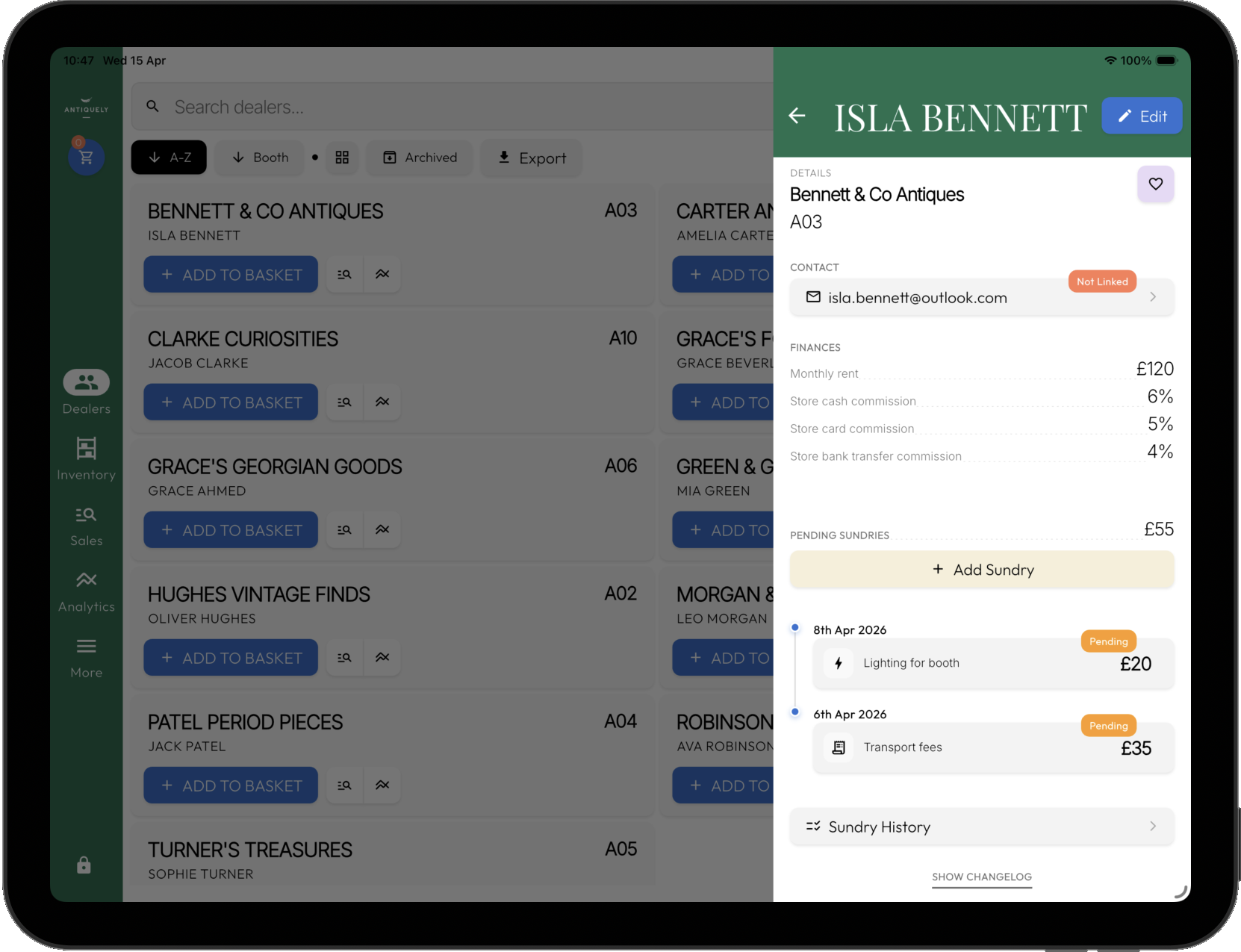
Task: Switch to grid view layout icon
Action: (x=342, y=158)
